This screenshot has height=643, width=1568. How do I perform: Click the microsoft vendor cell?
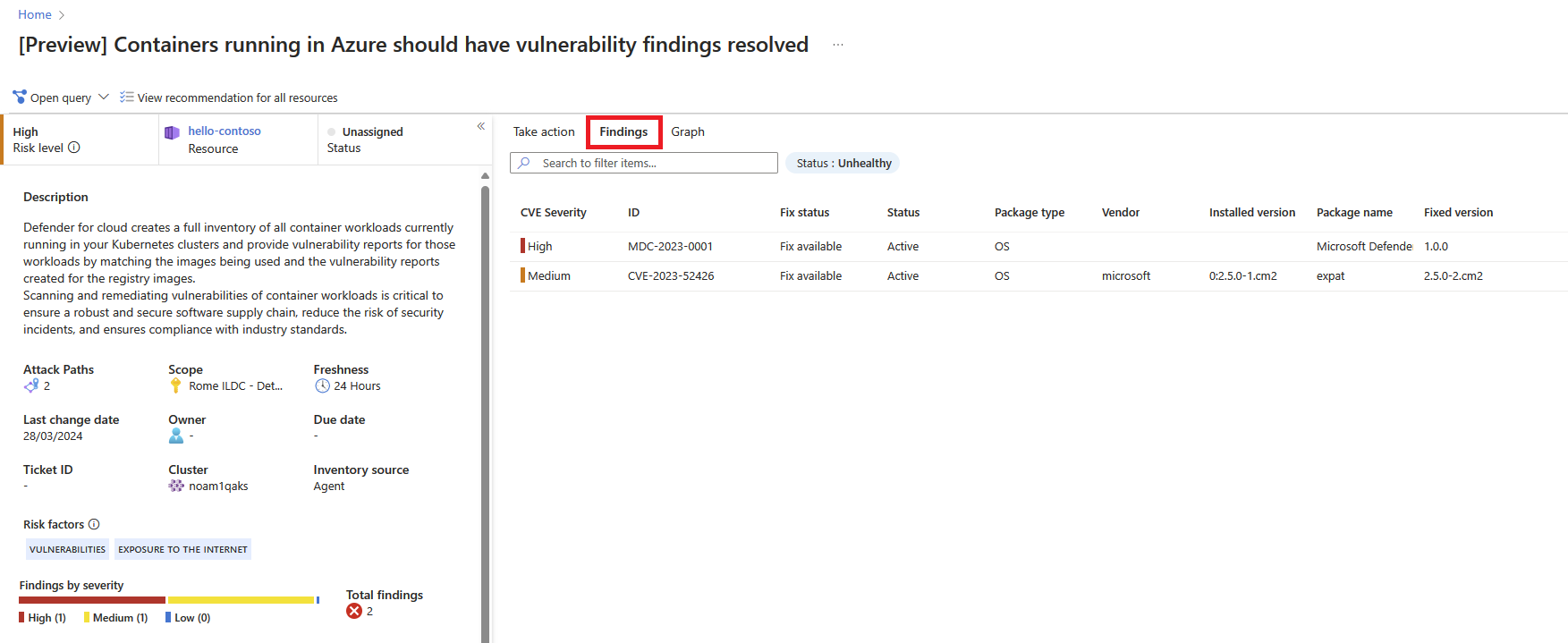point(1126,275)
